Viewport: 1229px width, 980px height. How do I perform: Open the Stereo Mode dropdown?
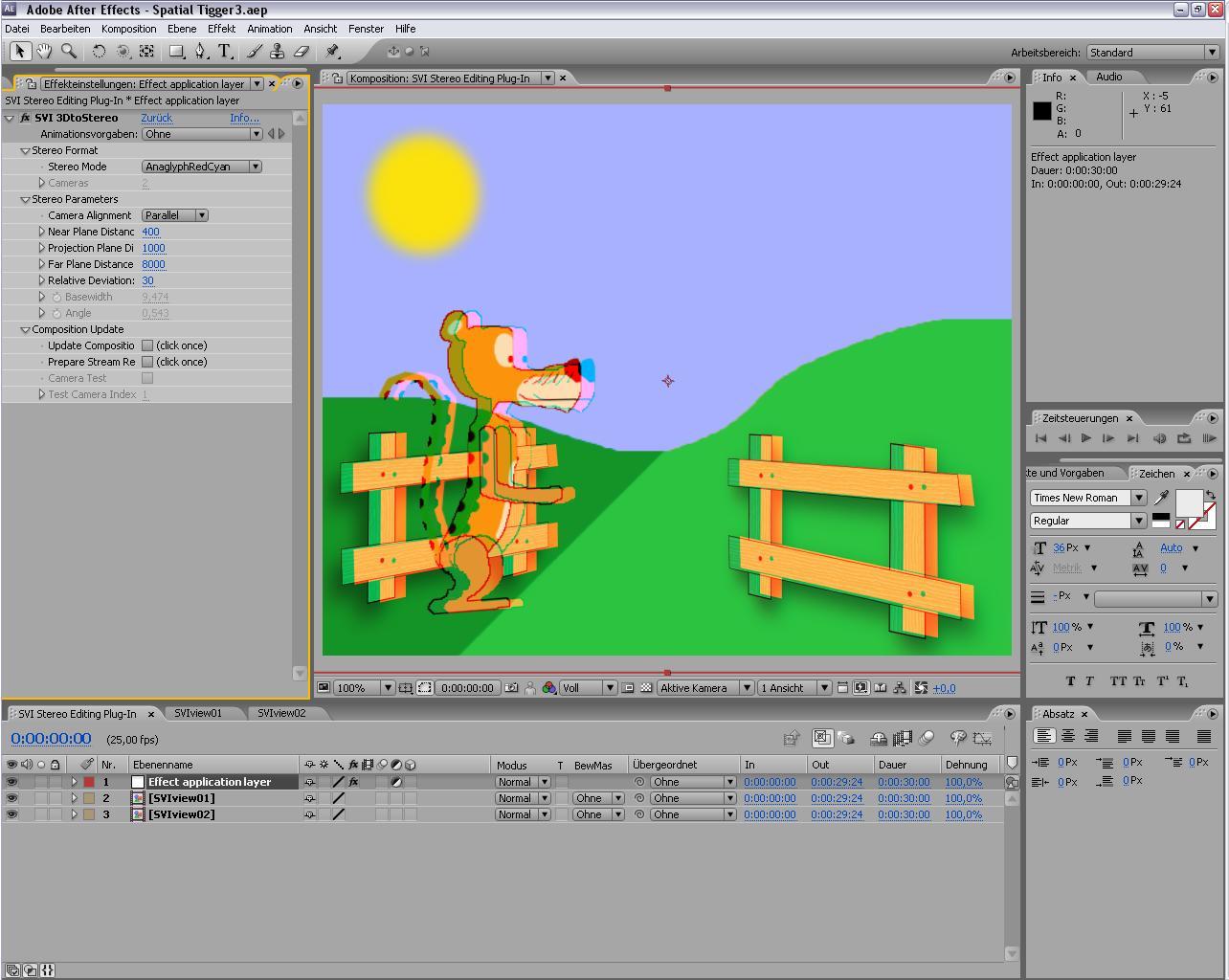(201, 167)
